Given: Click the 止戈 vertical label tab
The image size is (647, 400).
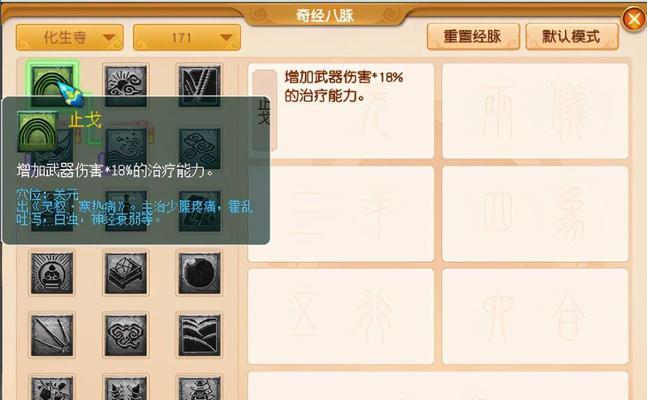Looking at the screenshot, I should (264, 111).
